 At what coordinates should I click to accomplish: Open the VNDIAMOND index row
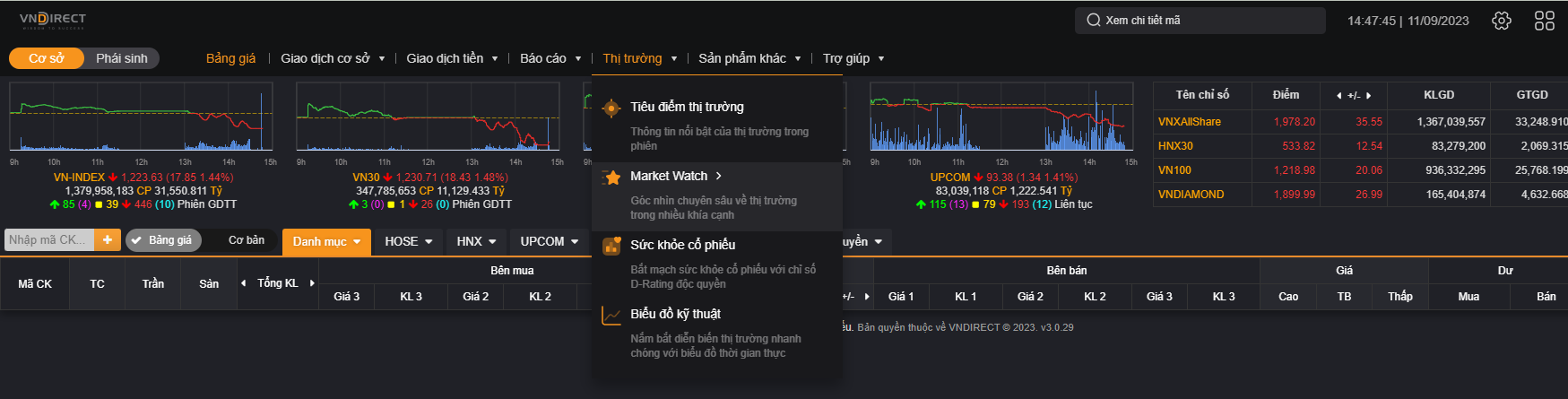1360,195
